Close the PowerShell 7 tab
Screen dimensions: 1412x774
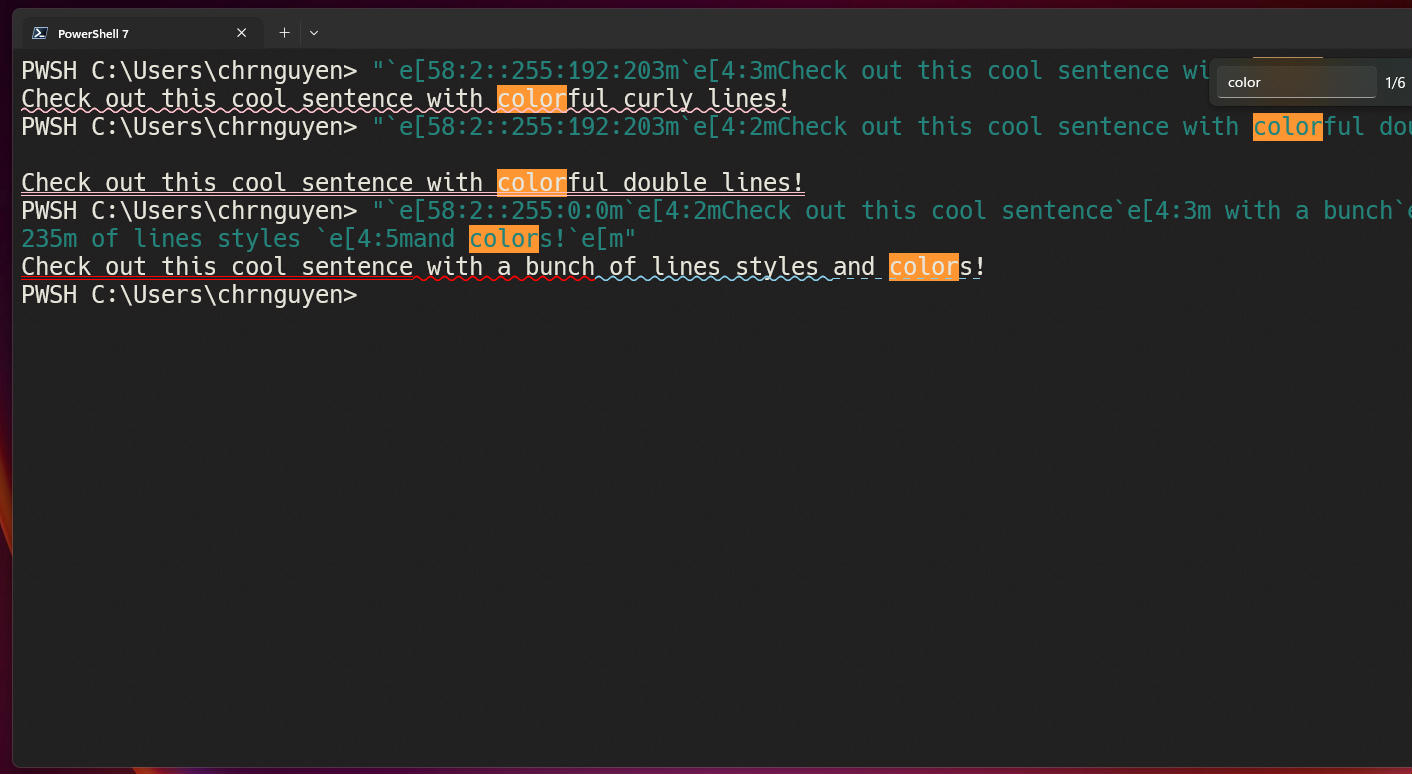[241, 33]
